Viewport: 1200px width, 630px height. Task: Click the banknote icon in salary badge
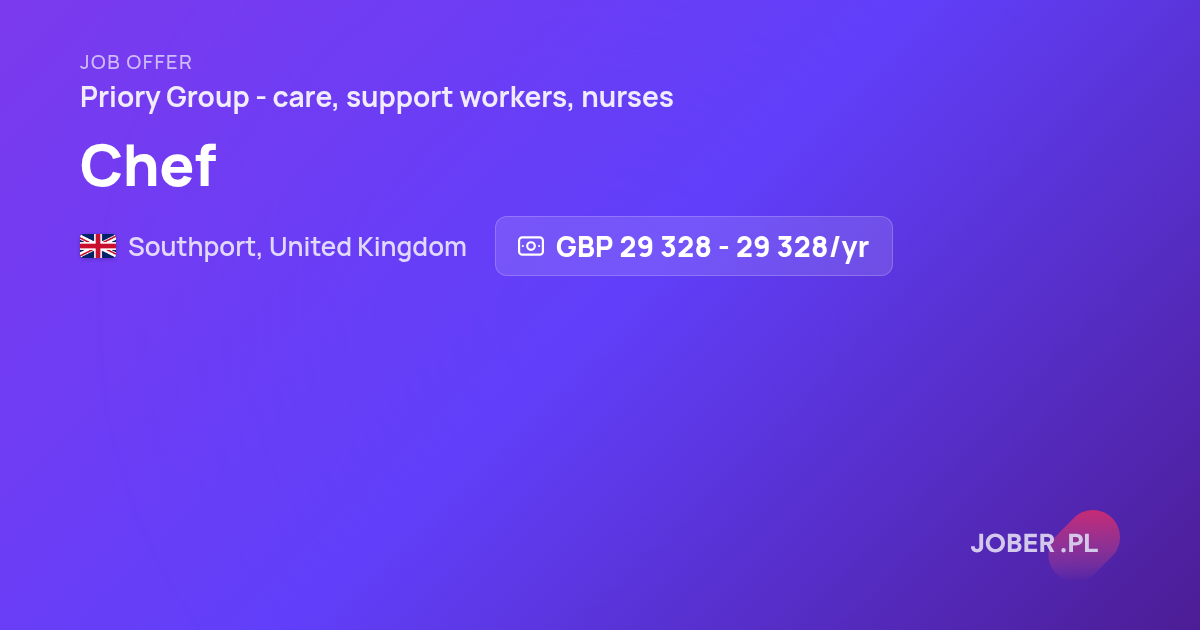tap(530, 246)
